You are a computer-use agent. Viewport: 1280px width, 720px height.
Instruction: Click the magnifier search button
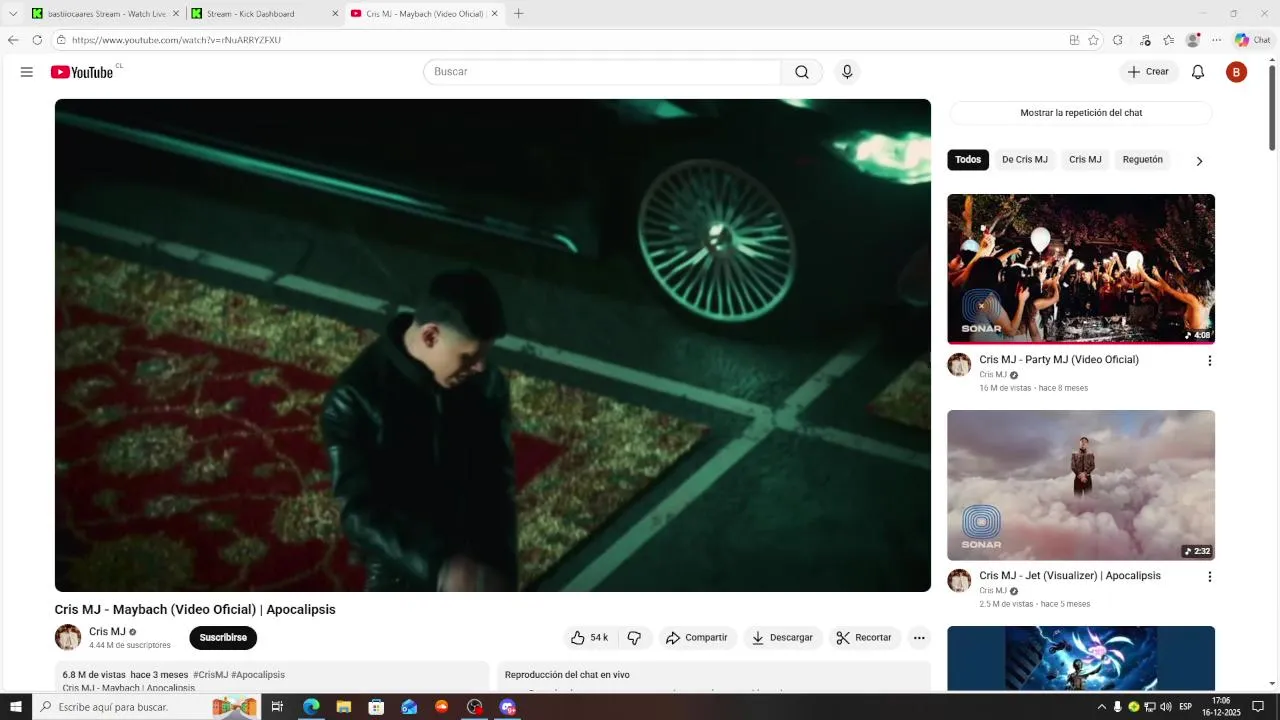pos(802,72)
